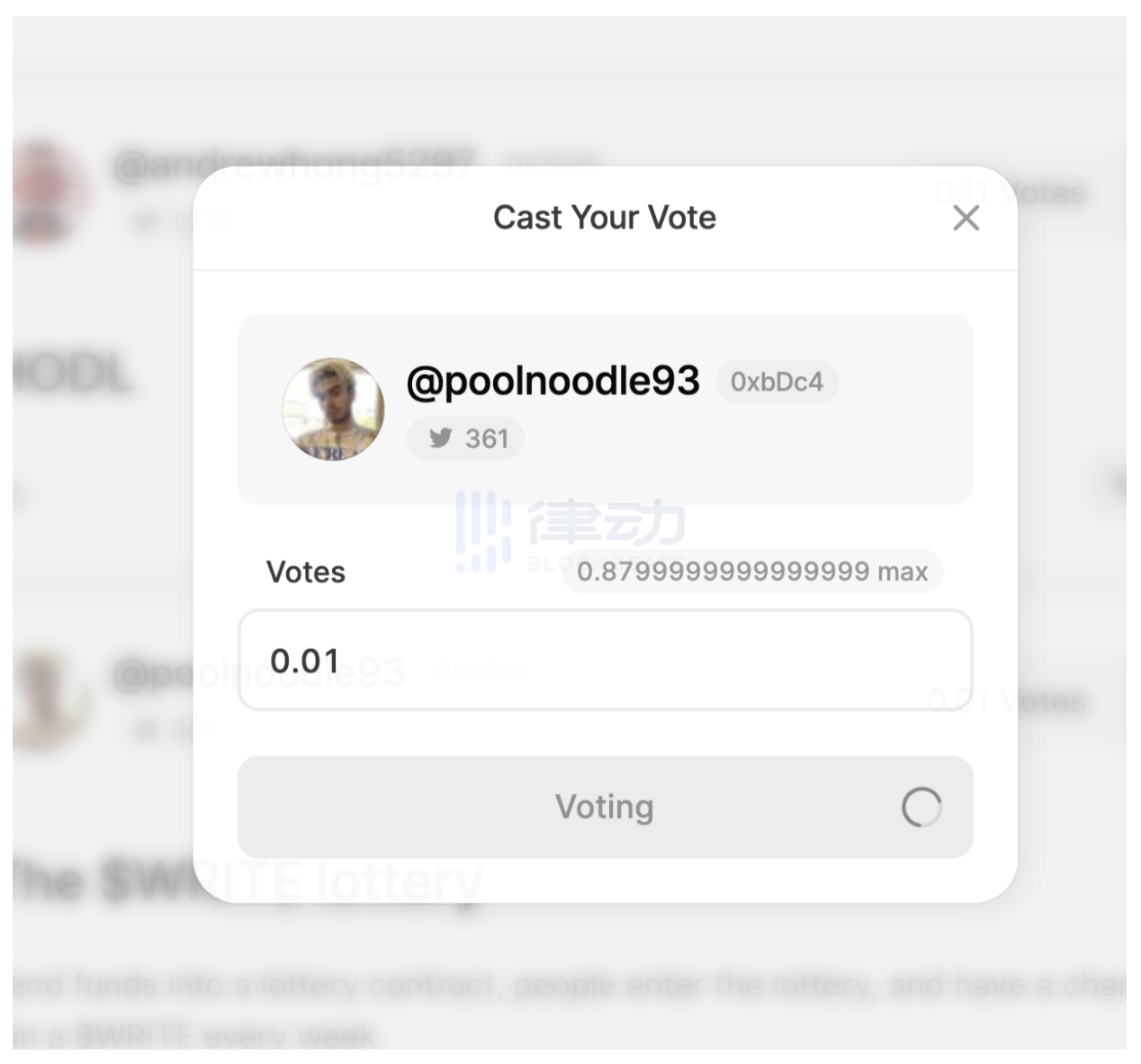Viewport: 1141px width, 1064px height.
Task: Click the loading spinner icon
Action: click(x=921, y=807)
